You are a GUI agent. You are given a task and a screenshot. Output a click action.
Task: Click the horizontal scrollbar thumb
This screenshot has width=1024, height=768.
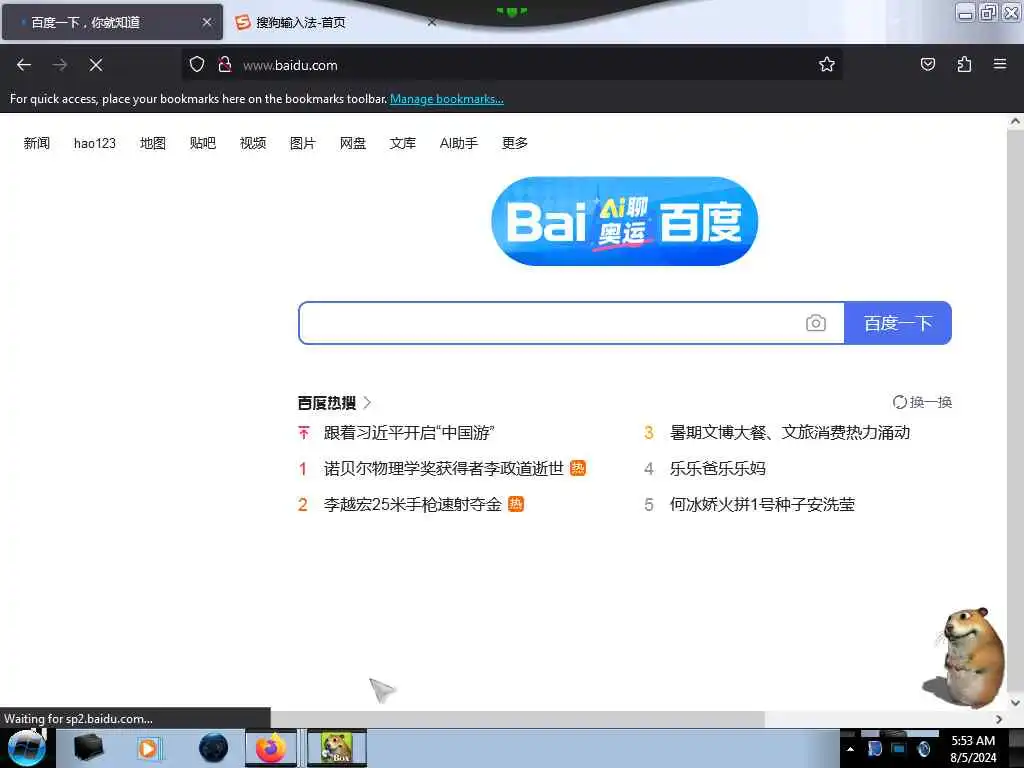517,718
